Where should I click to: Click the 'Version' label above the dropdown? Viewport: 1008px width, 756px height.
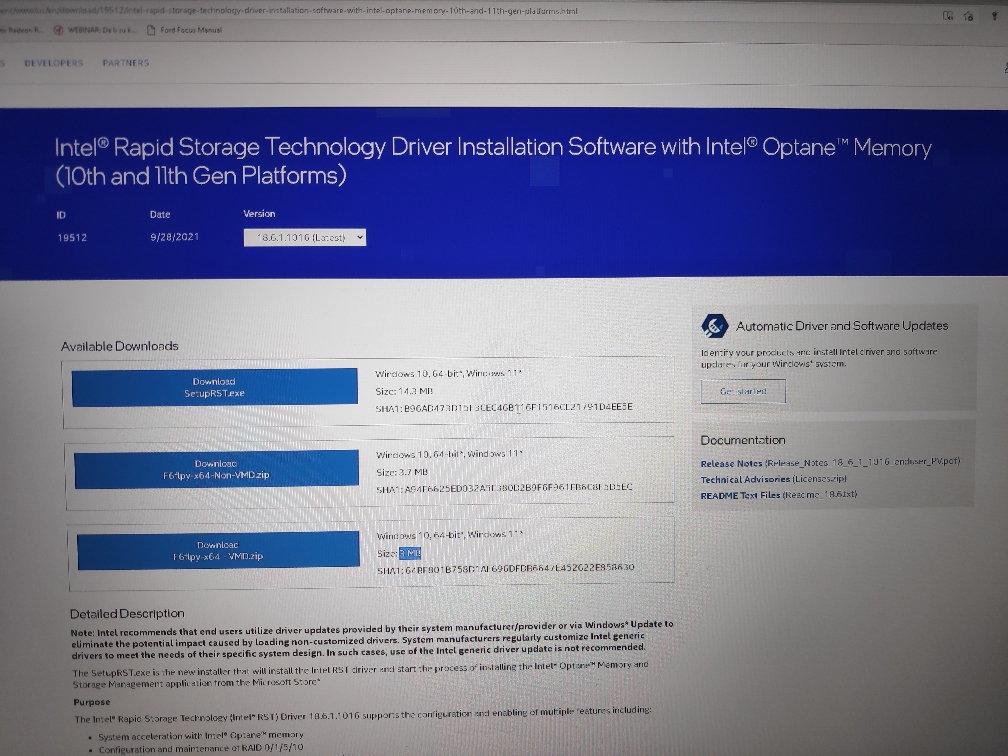(259, 213)
